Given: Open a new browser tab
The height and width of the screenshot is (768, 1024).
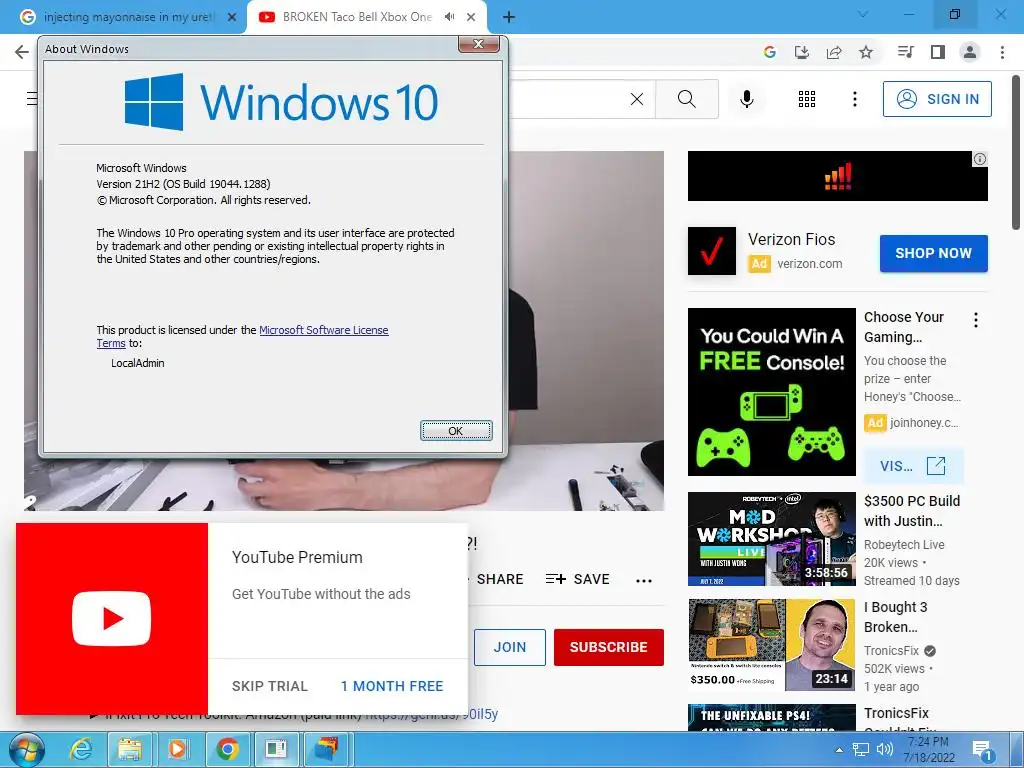Looking at the screenshot, I should click(x=509, y=17).
